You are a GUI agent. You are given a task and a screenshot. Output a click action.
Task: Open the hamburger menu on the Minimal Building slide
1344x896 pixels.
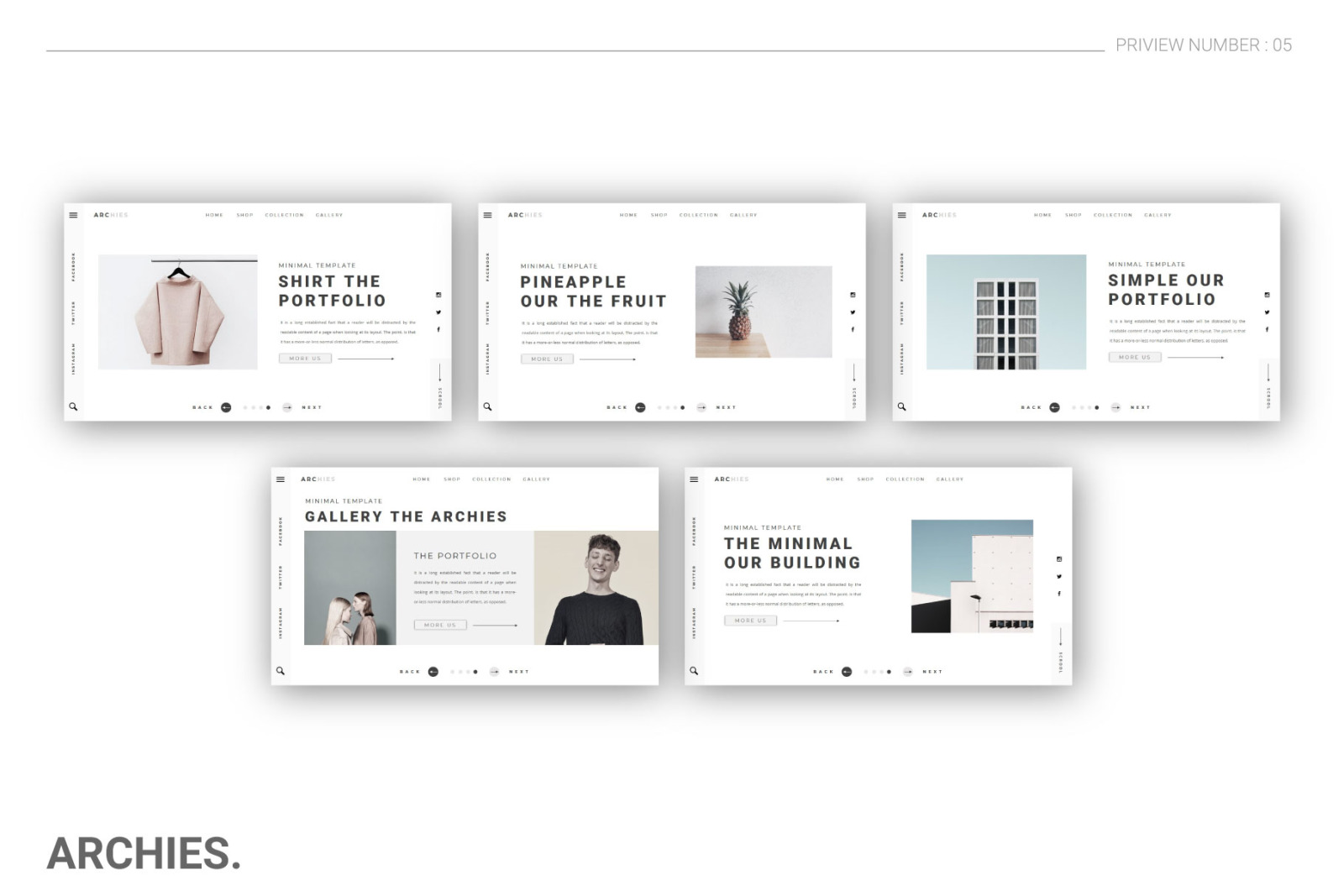click(x=694, y=479)
